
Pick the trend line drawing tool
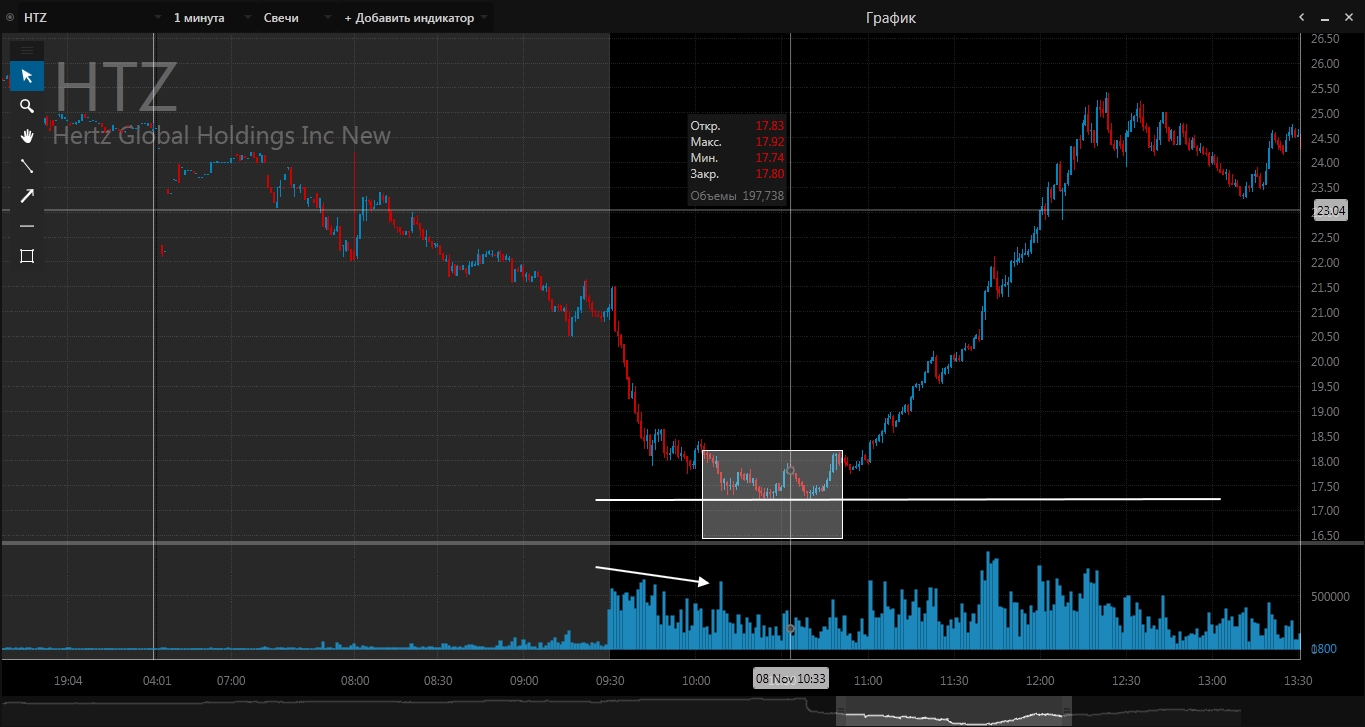pyautogui.click(x=27, y=166)
